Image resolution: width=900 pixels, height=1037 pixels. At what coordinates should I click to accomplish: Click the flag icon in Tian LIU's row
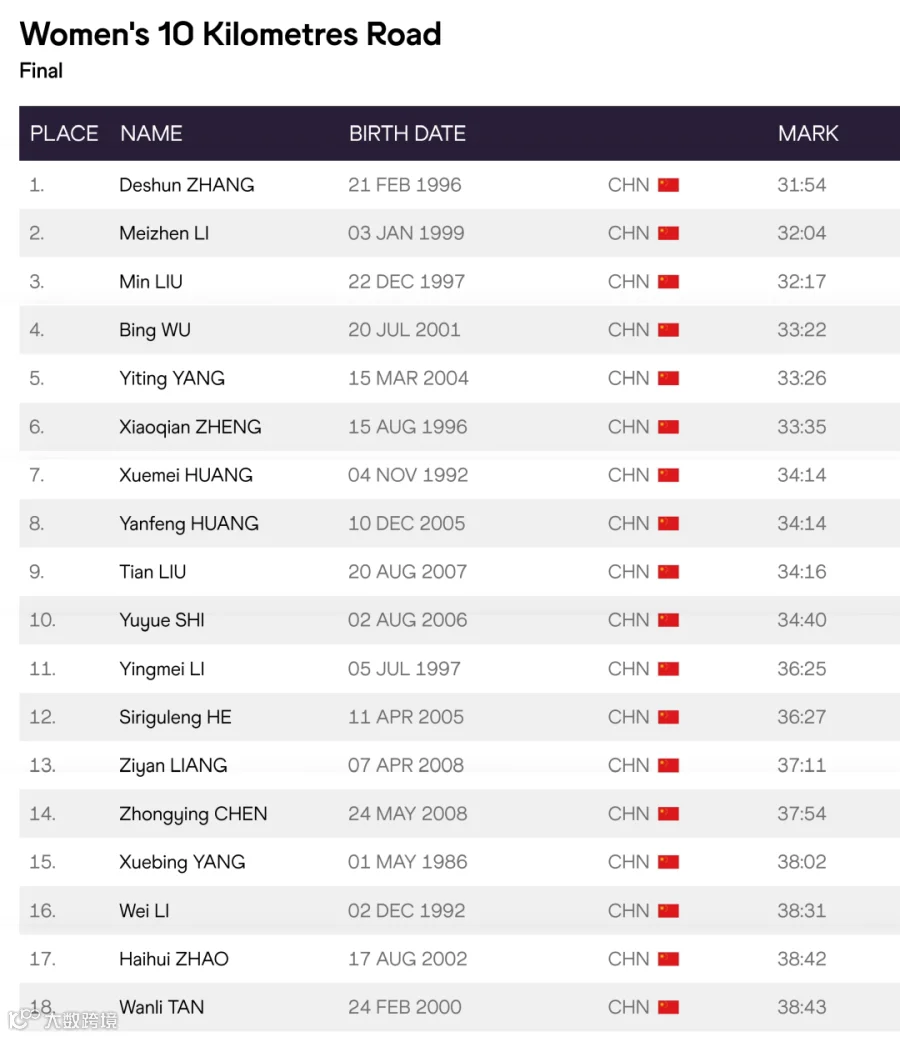point(669,571)
